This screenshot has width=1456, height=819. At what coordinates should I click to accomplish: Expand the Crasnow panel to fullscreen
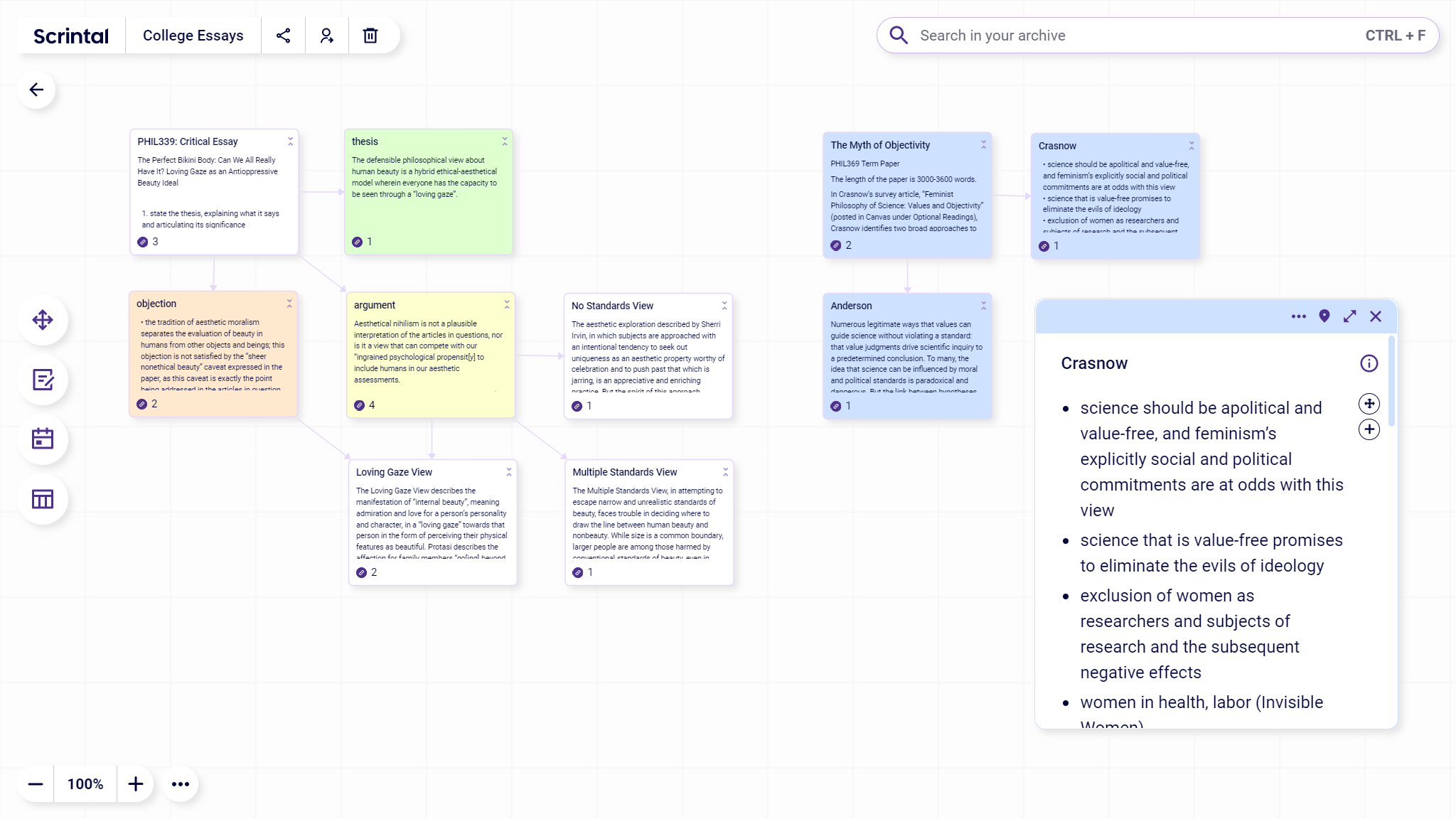coord(1349,316)
